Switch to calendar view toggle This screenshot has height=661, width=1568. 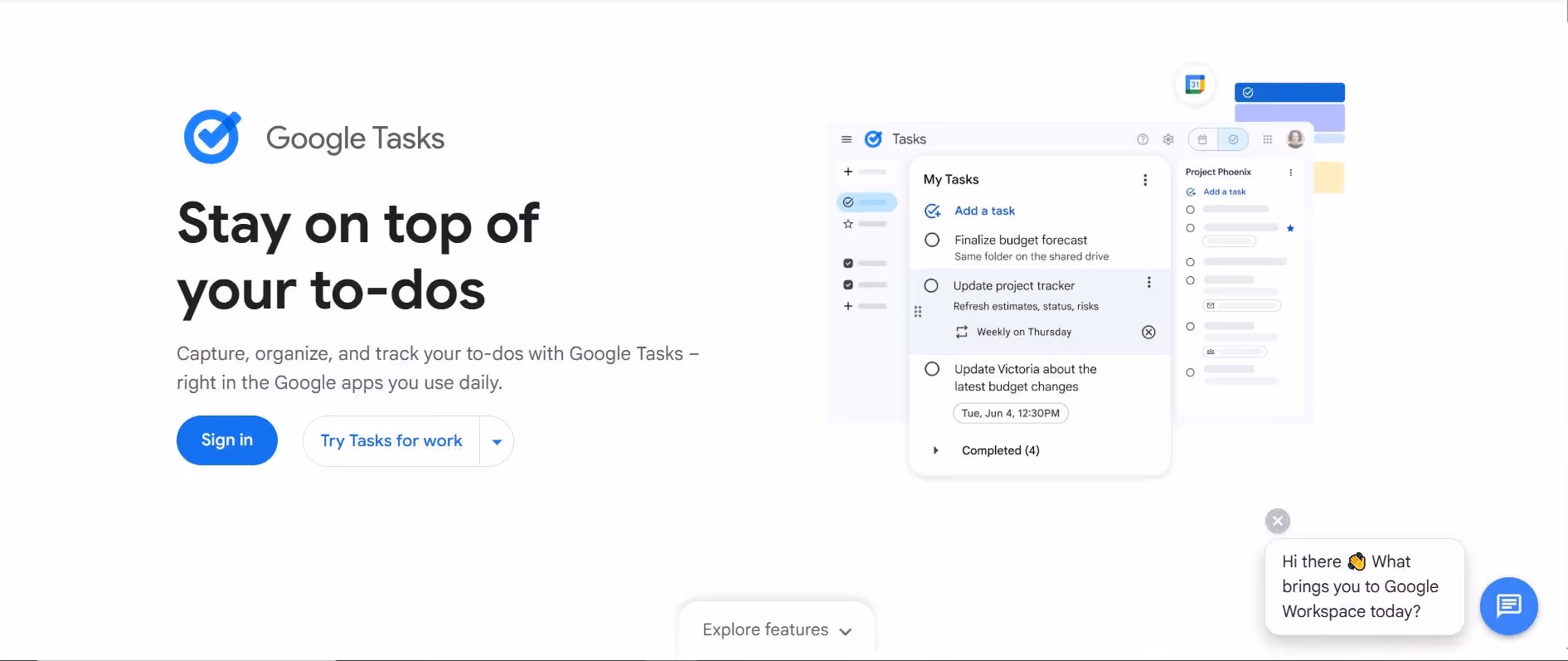coord(1203,139)
